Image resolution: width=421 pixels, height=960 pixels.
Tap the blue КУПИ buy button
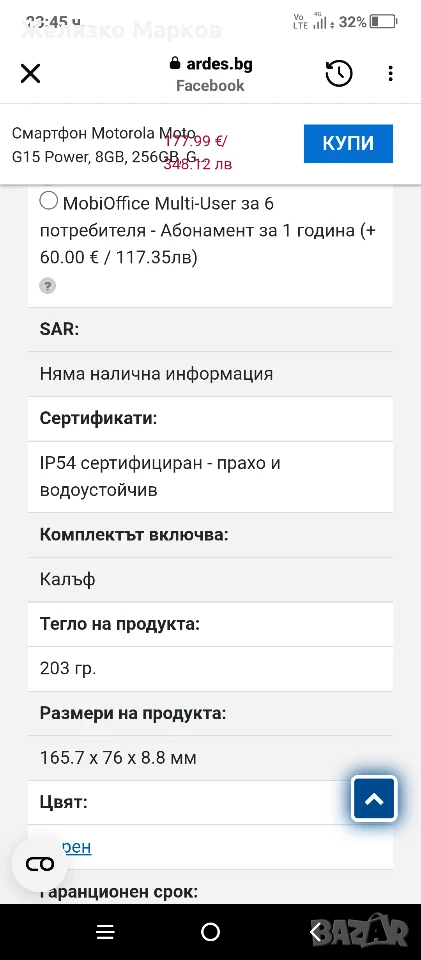coord(348,143)
